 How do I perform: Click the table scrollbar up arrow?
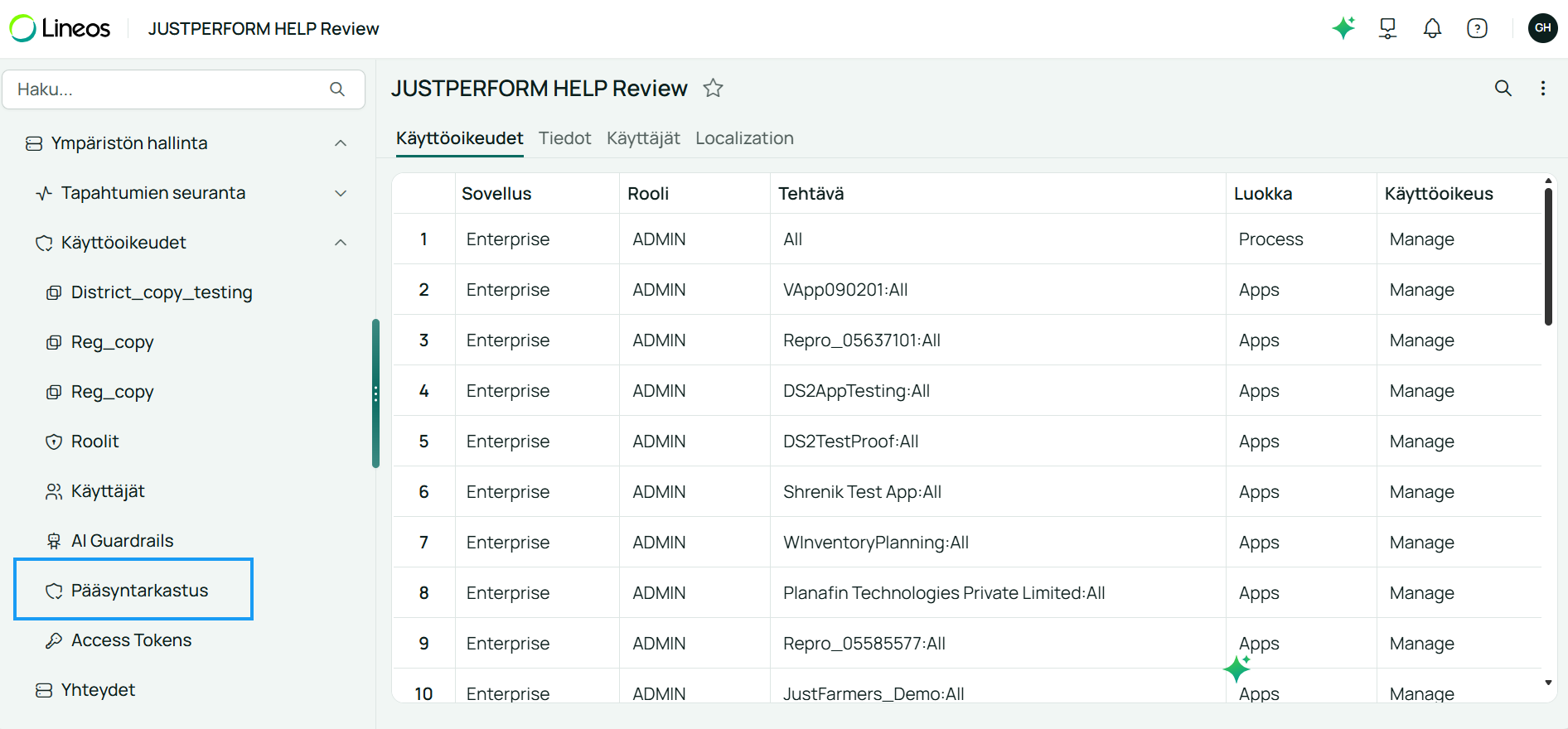point(1548,181)
